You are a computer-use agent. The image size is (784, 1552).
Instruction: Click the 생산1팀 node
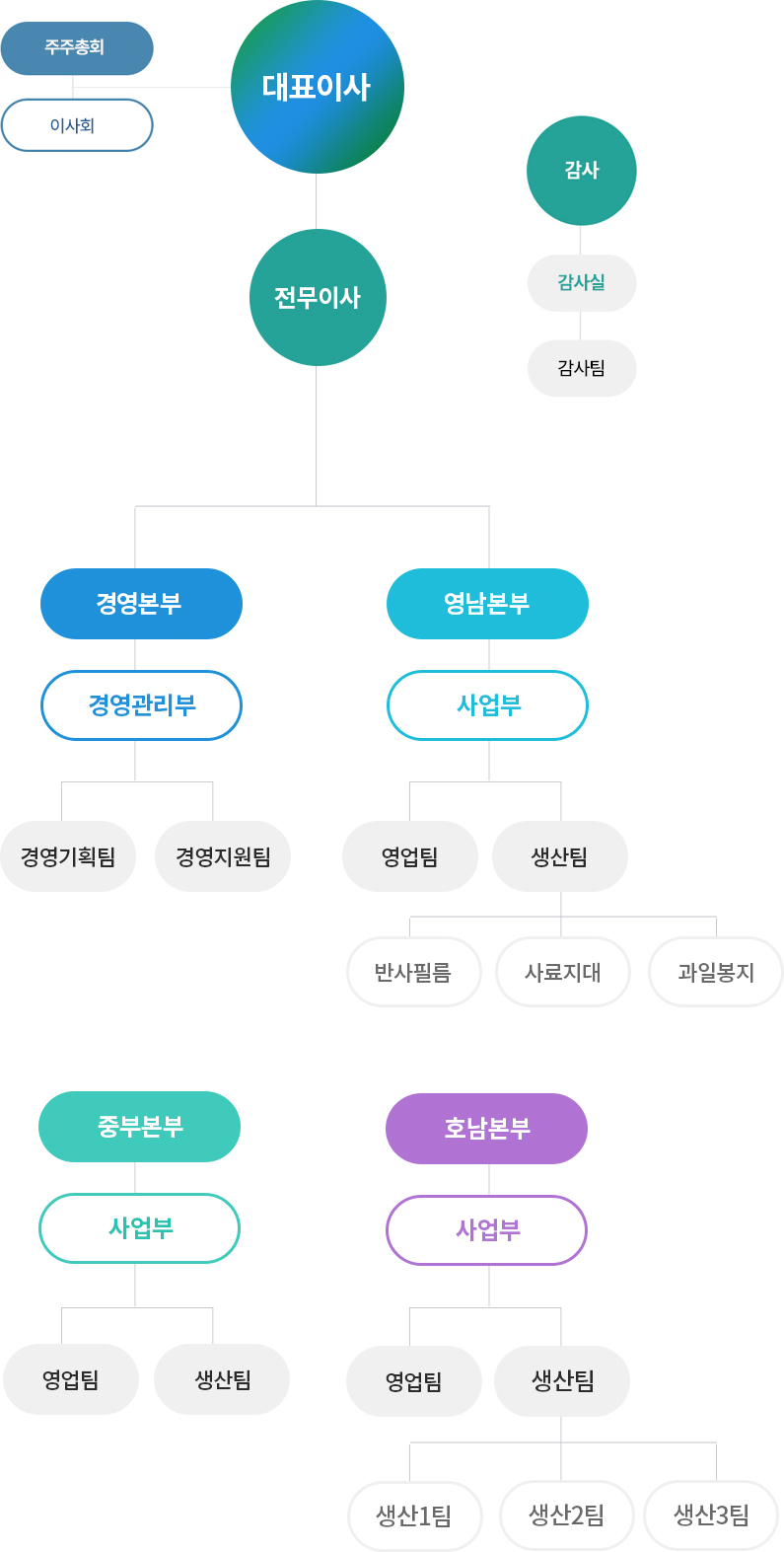[415, 1515]
